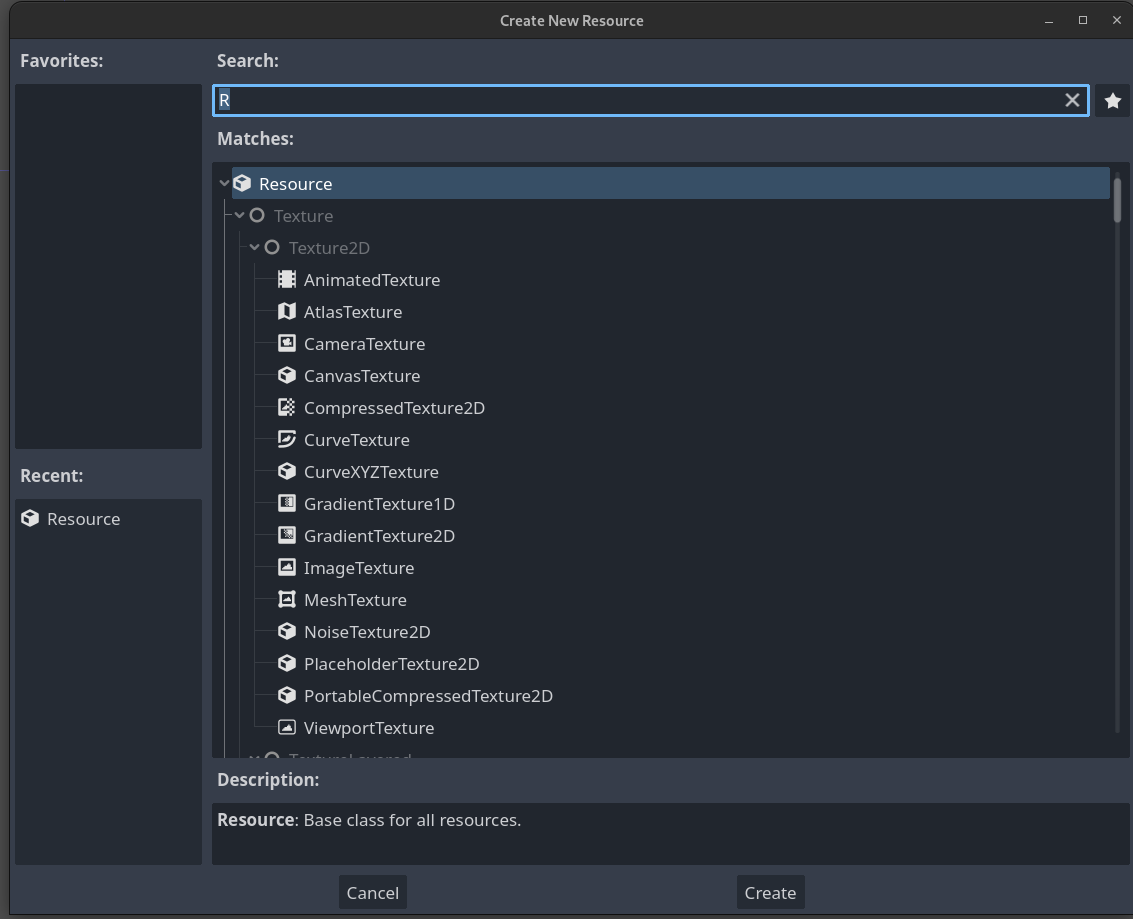This screenshot has width=1133, height=919.
Task: Collapse the Texture tree branch
Action: pos(240,216)
